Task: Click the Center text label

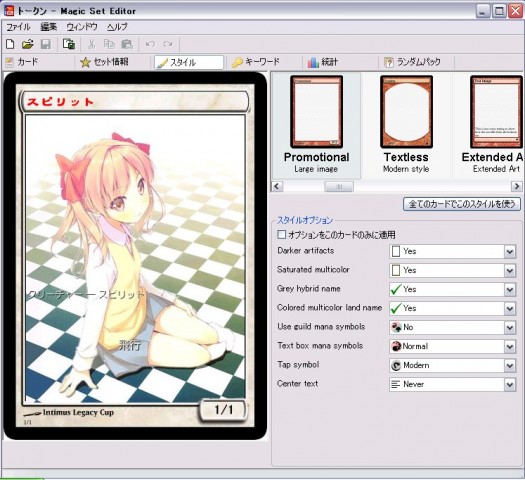Action: pos(297,384)
